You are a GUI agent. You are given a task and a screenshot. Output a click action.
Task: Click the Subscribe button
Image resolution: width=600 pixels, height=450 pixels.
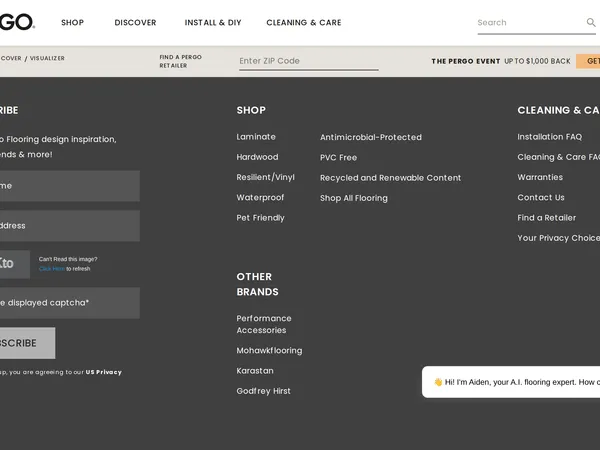[28, 343]
